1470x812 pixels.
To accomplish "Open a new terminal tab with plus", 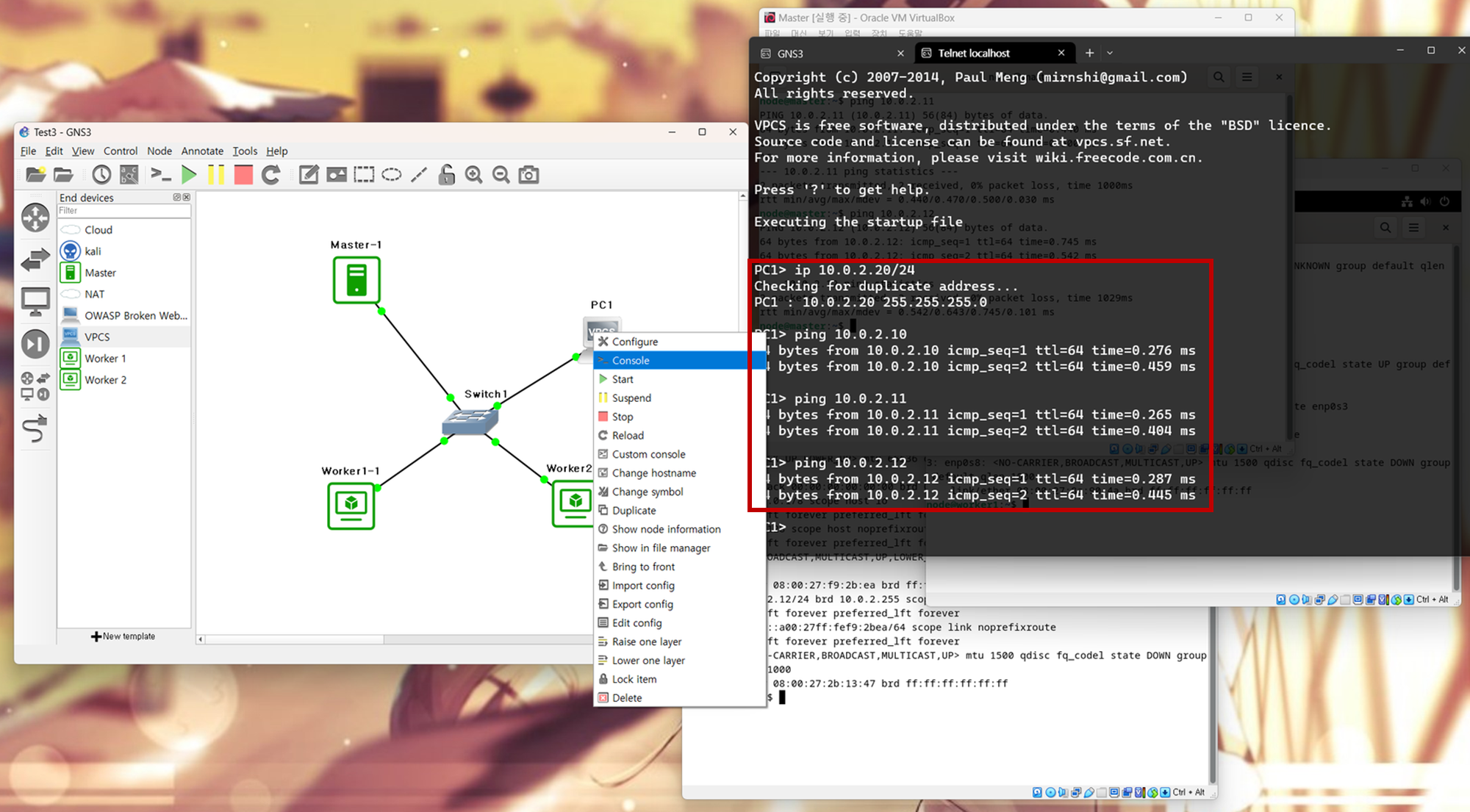I will pyautogui.click(x=1089, y=53).
